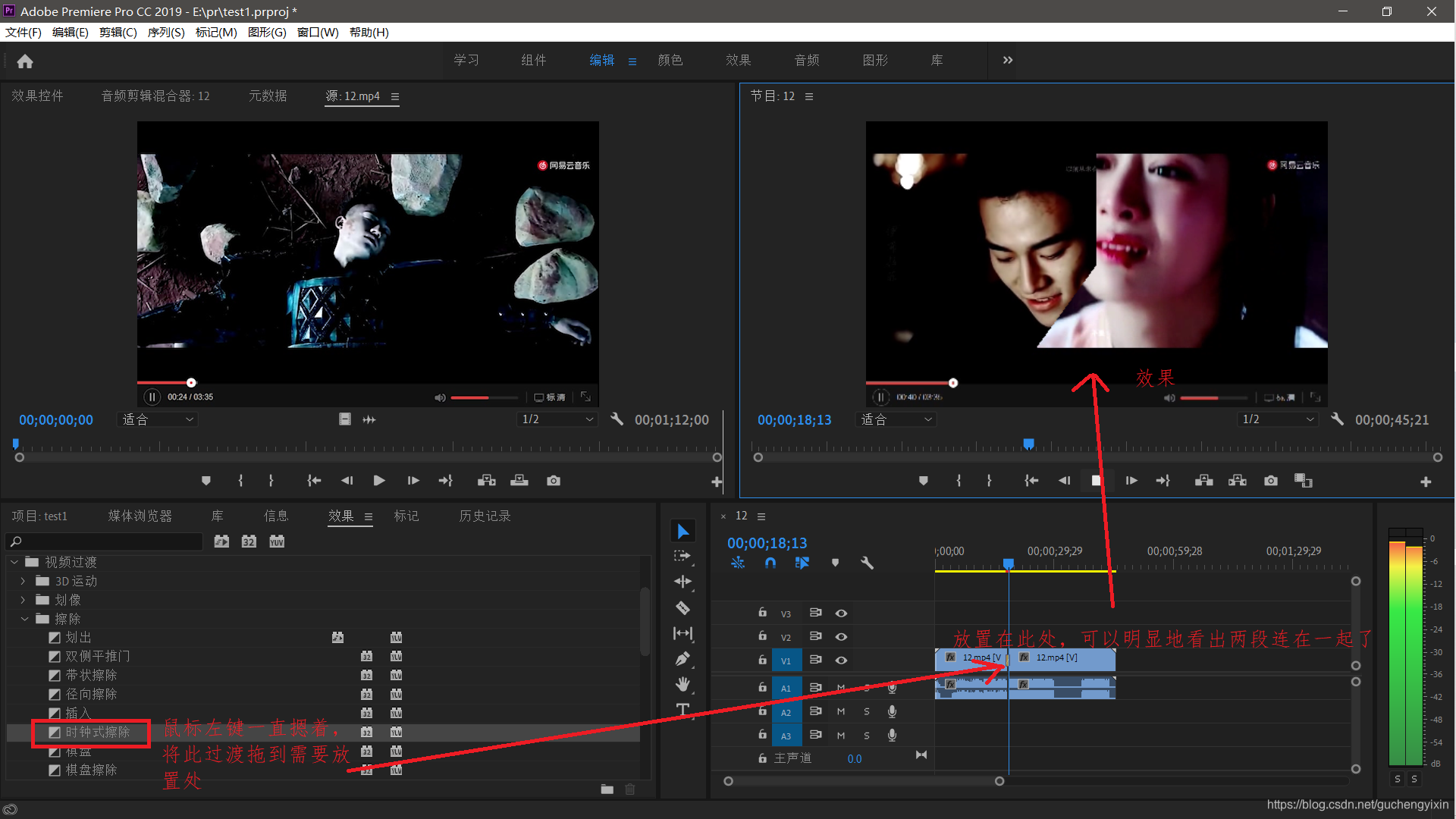Click timeline playhead at 00;00;18;13
1456x819 pixels.
click(1009, 563)
